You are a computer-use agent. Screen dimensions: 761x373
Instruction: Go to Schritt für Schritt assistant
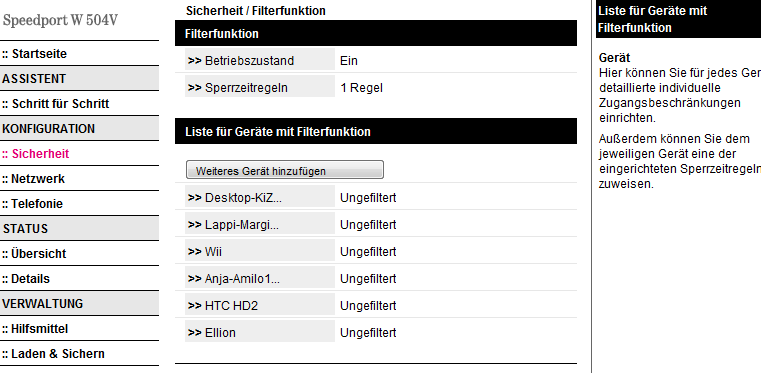click(55, 104)
